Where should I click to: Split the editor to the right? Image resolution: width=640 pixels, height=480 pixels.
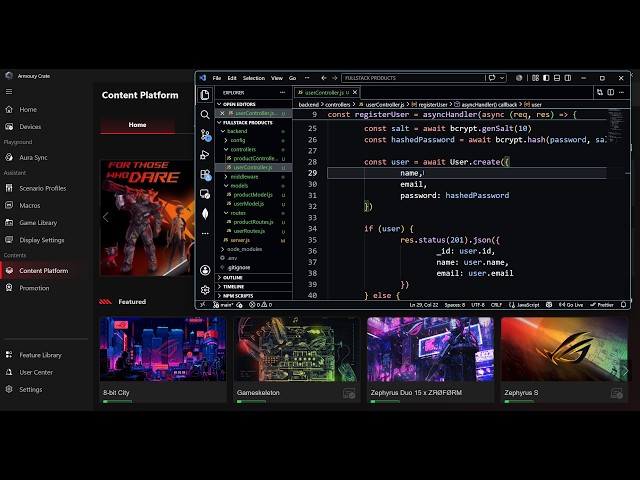coord(611,93)
